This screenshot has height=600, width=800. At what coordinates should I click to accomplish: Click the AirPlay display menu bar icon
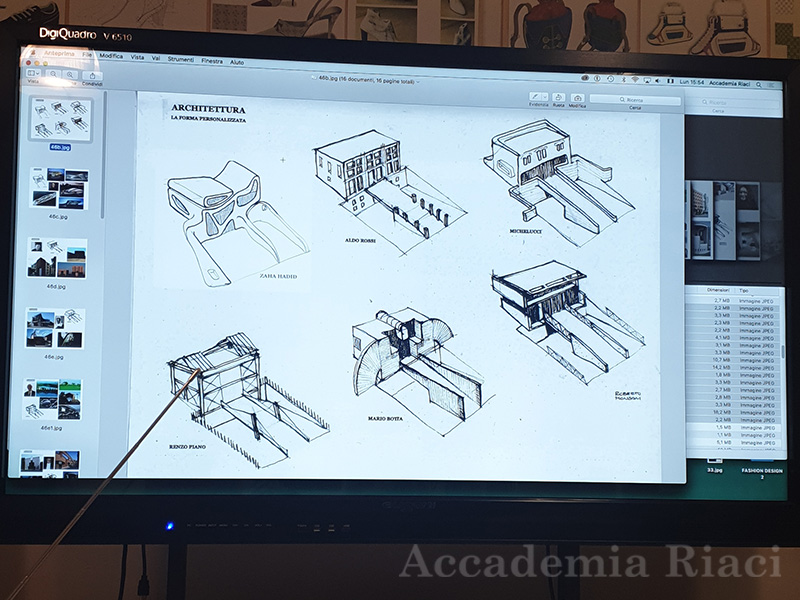pos(647,80)
